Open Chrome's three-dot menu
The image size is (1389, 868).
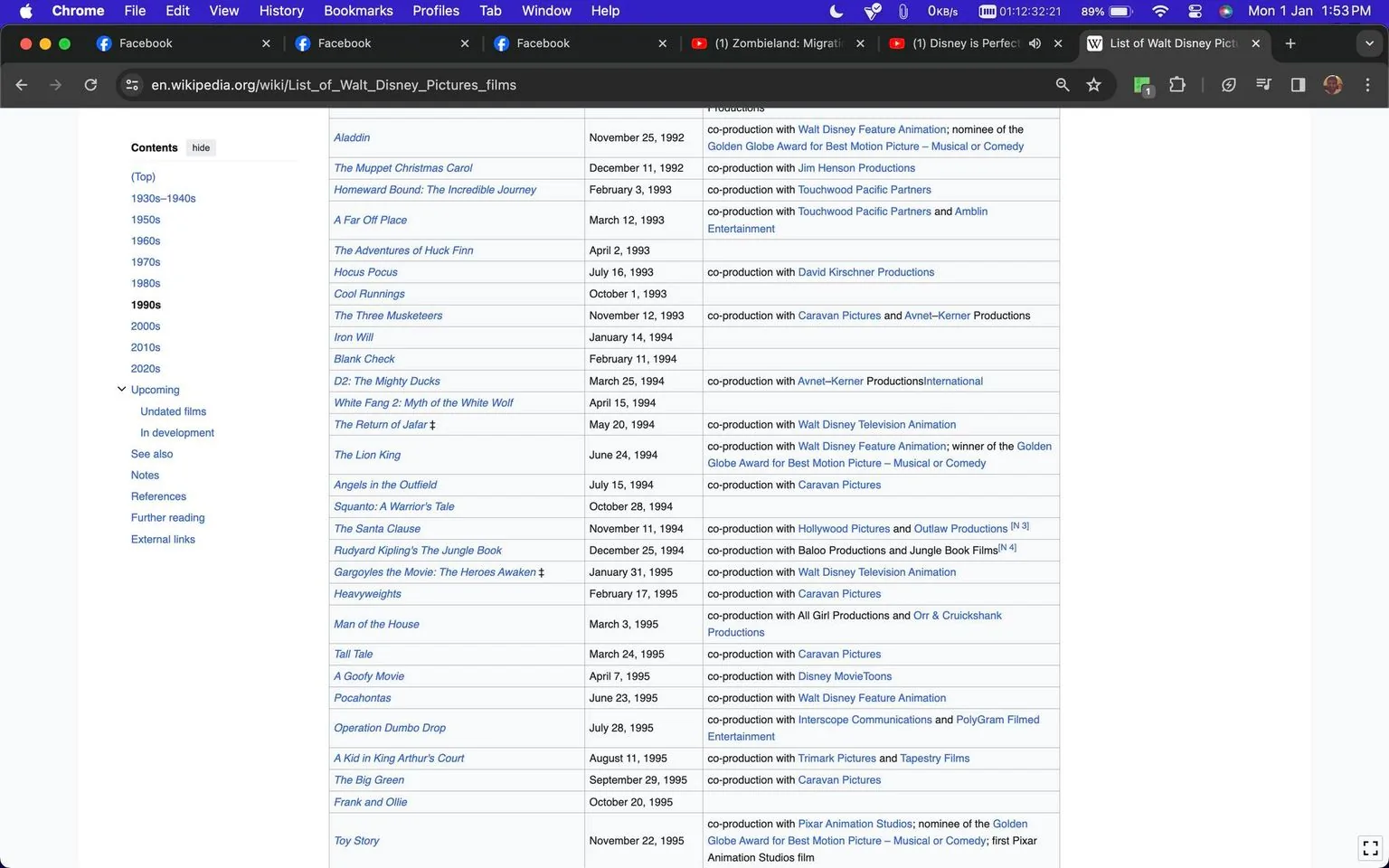tap(1368, 84)
